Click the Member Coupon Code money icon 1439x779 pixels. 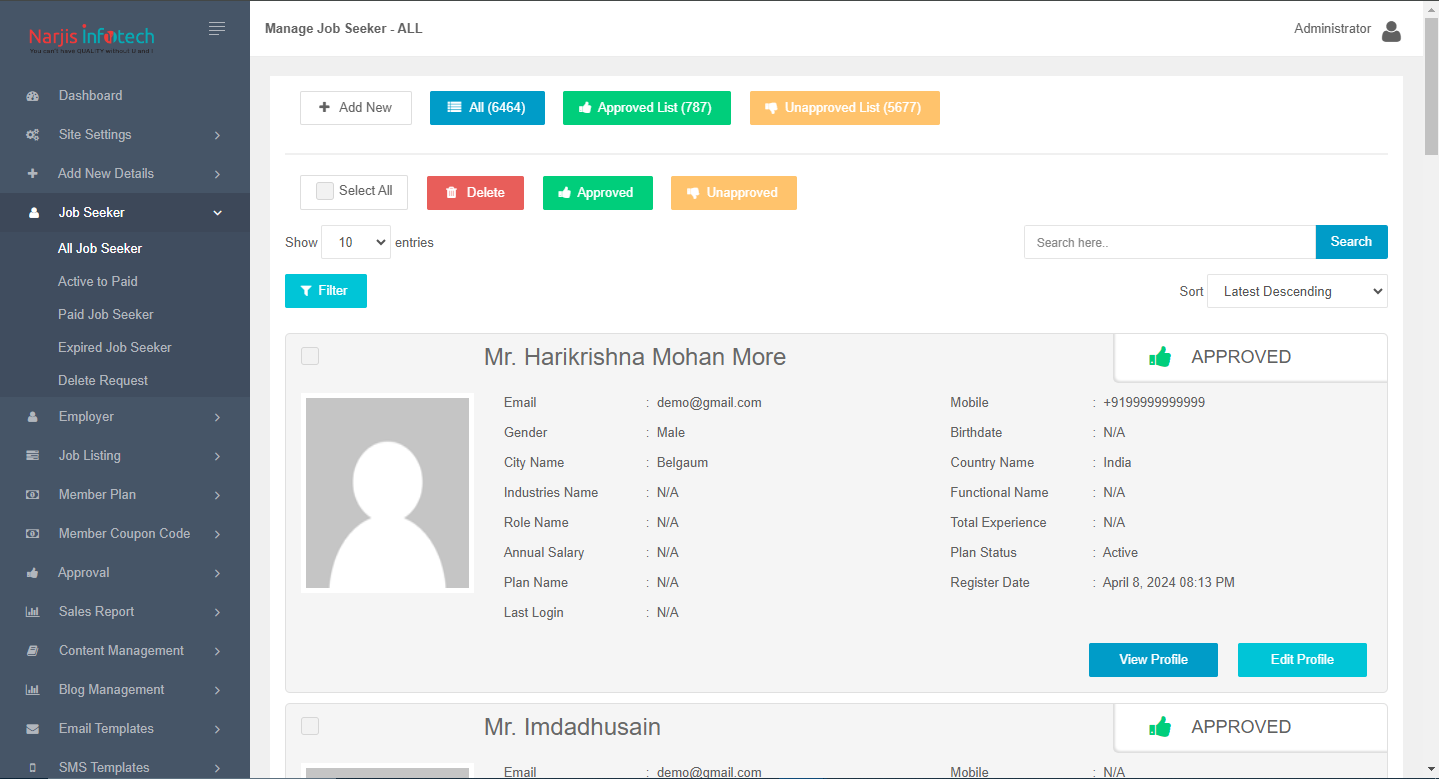33,534
